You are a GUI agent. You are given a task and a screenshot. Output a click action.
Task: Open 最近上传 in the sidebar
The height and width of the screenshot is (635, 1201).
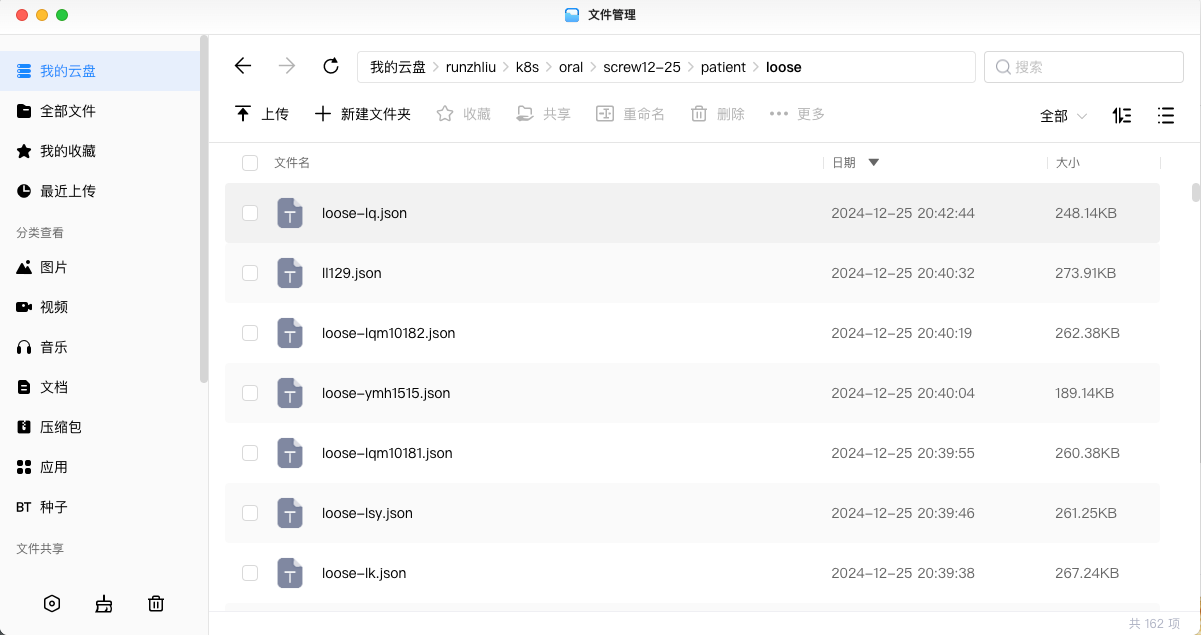(x=99, y=191)
